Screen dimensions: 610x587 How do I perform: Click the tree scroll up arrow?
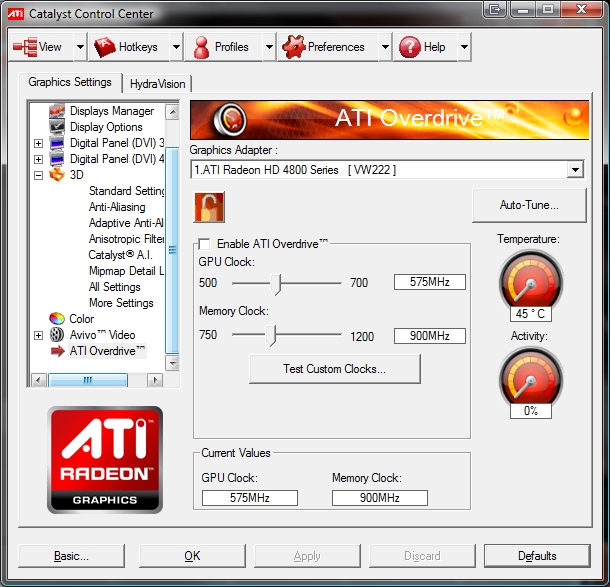click(x=172, y=112)
